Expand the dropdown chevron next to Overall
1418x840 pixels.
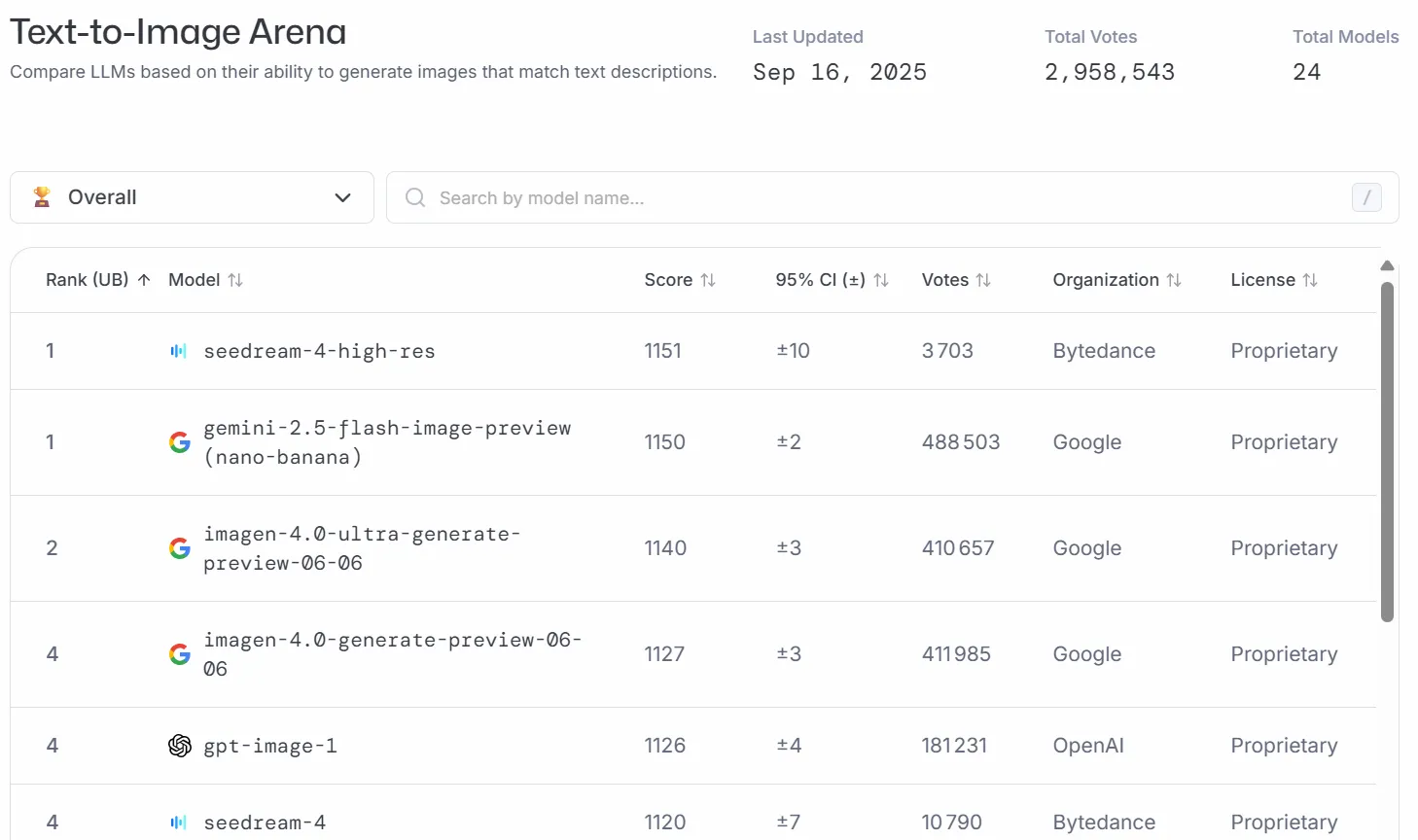pyautogui.click(x=342, y=197)
